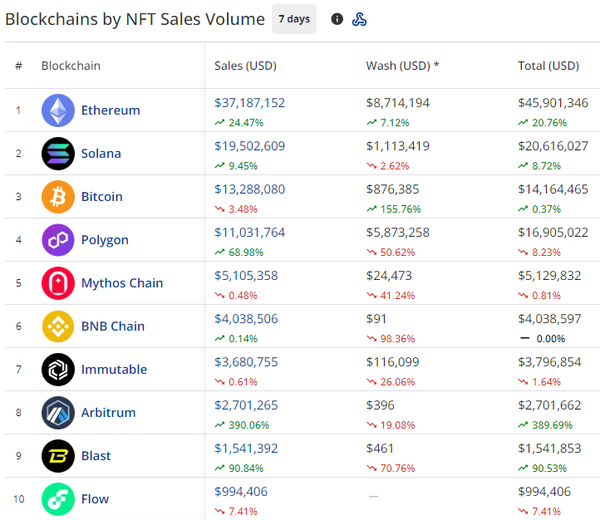This screenshot has width=600, height=520.
Task: Open the info icon beside 7 days
Action: (337, 19)
